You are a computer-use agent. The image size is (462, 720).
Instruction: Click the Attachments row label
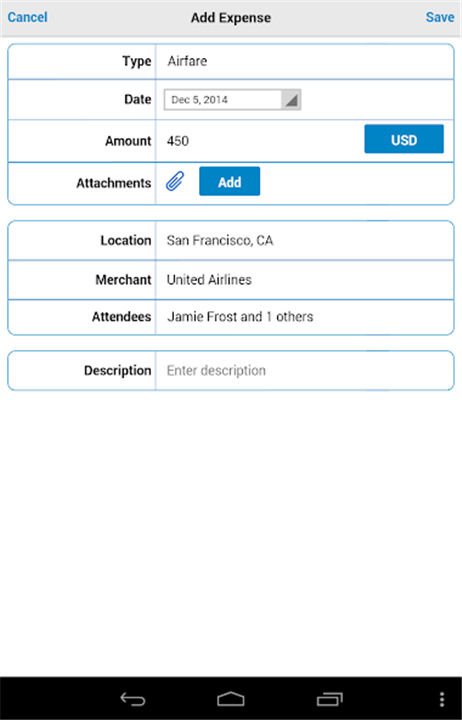pos(113,183)
